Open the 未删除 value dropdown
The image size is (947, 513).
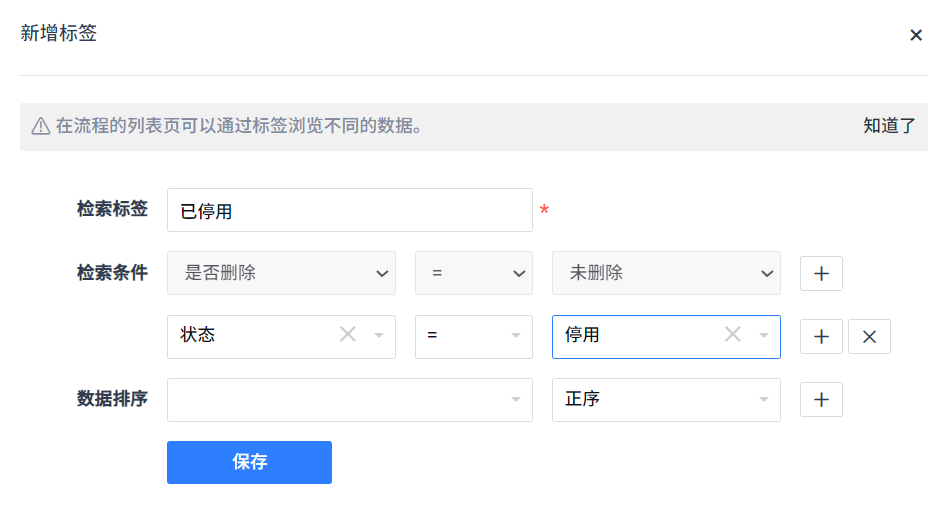[x=666, y=273]
